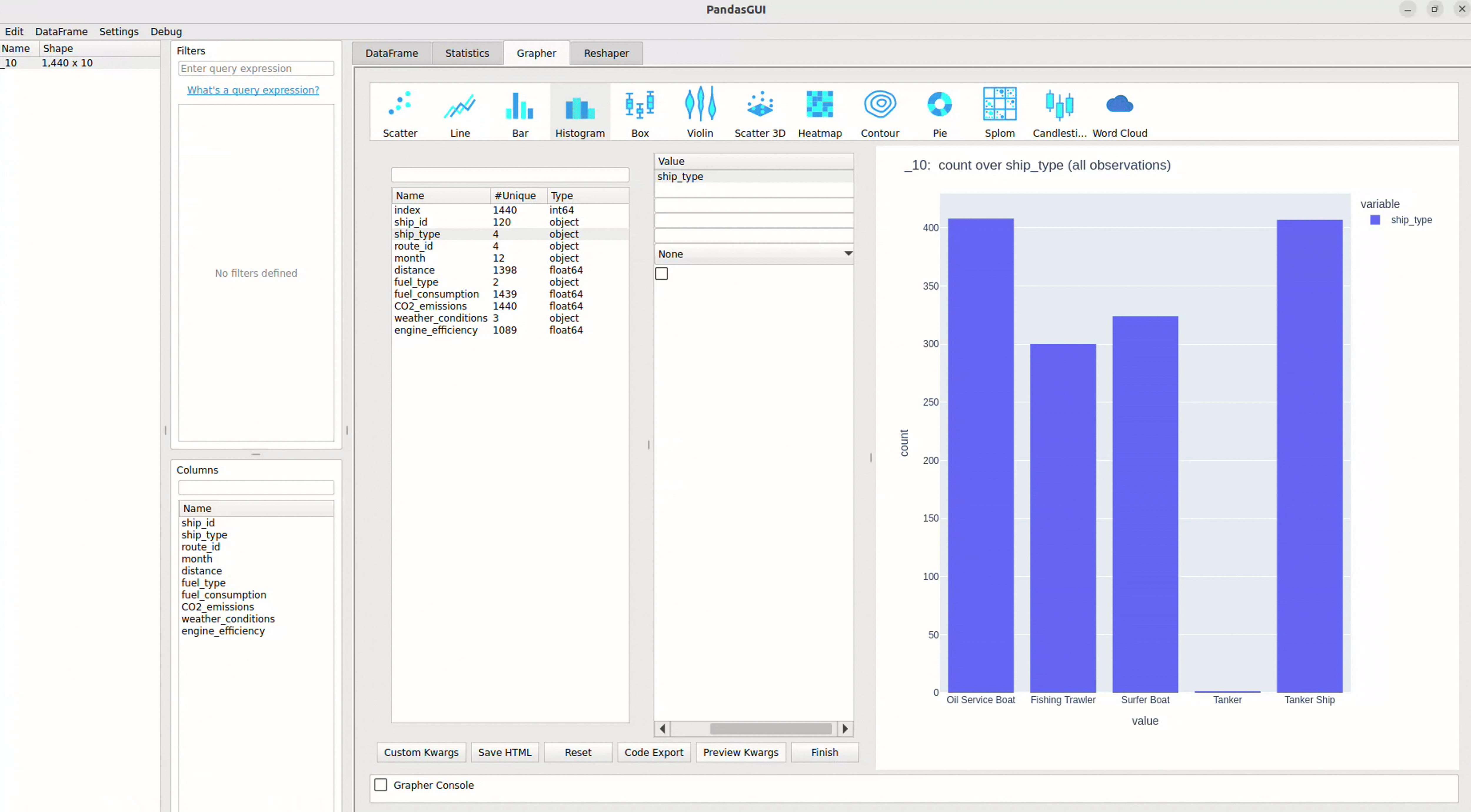Select the fuel_consumption row with 1439 unique
The height and width of the screenshot is (812, 1471).
(x=510, y=294)
